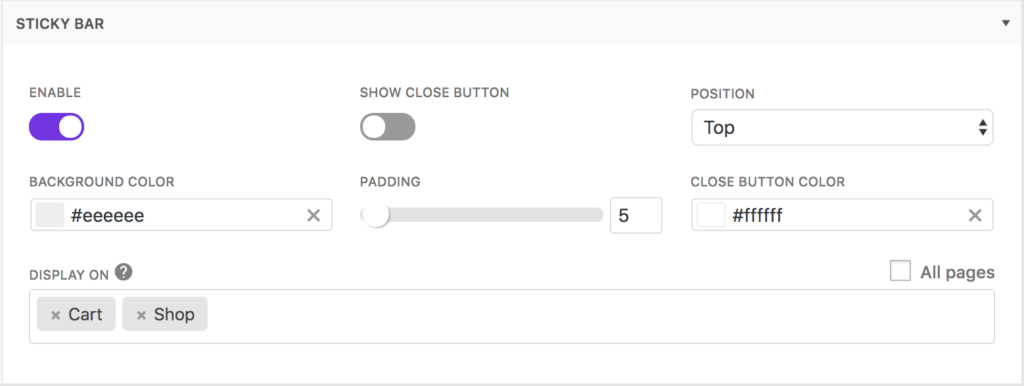Click empty area in Display On pages box
Screen dimensions: 1024x386
(x=601, y=316)
